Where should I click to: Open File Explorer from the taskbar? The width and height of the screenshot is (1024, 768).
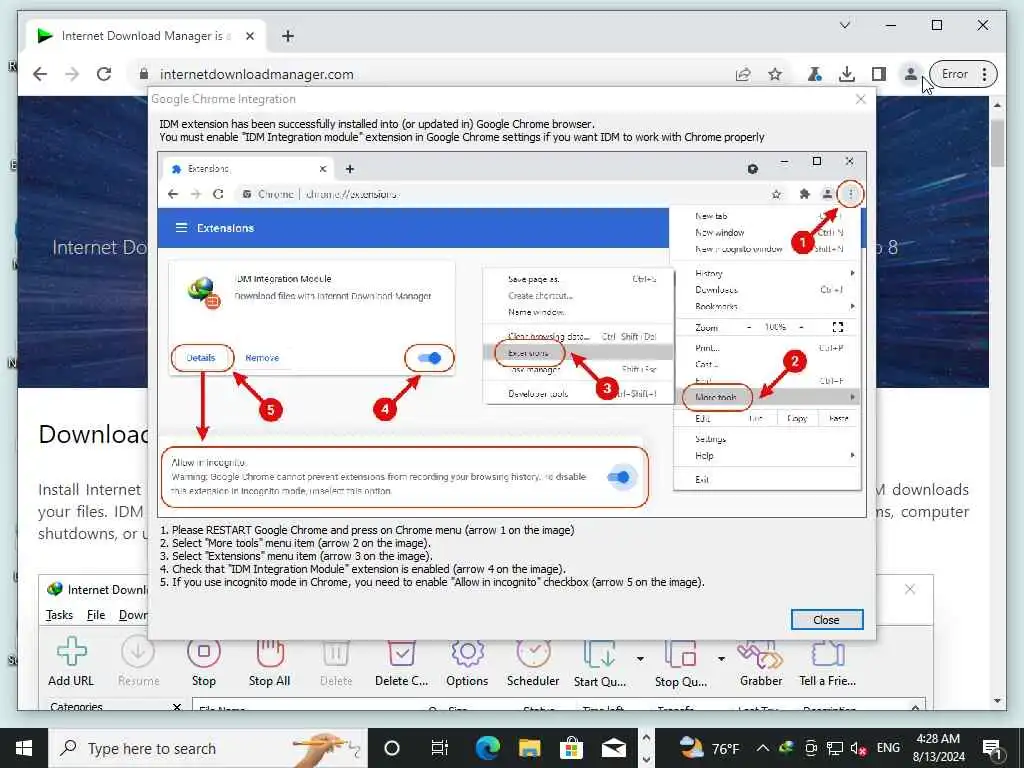pyautogui.click(x=530, y=748)
